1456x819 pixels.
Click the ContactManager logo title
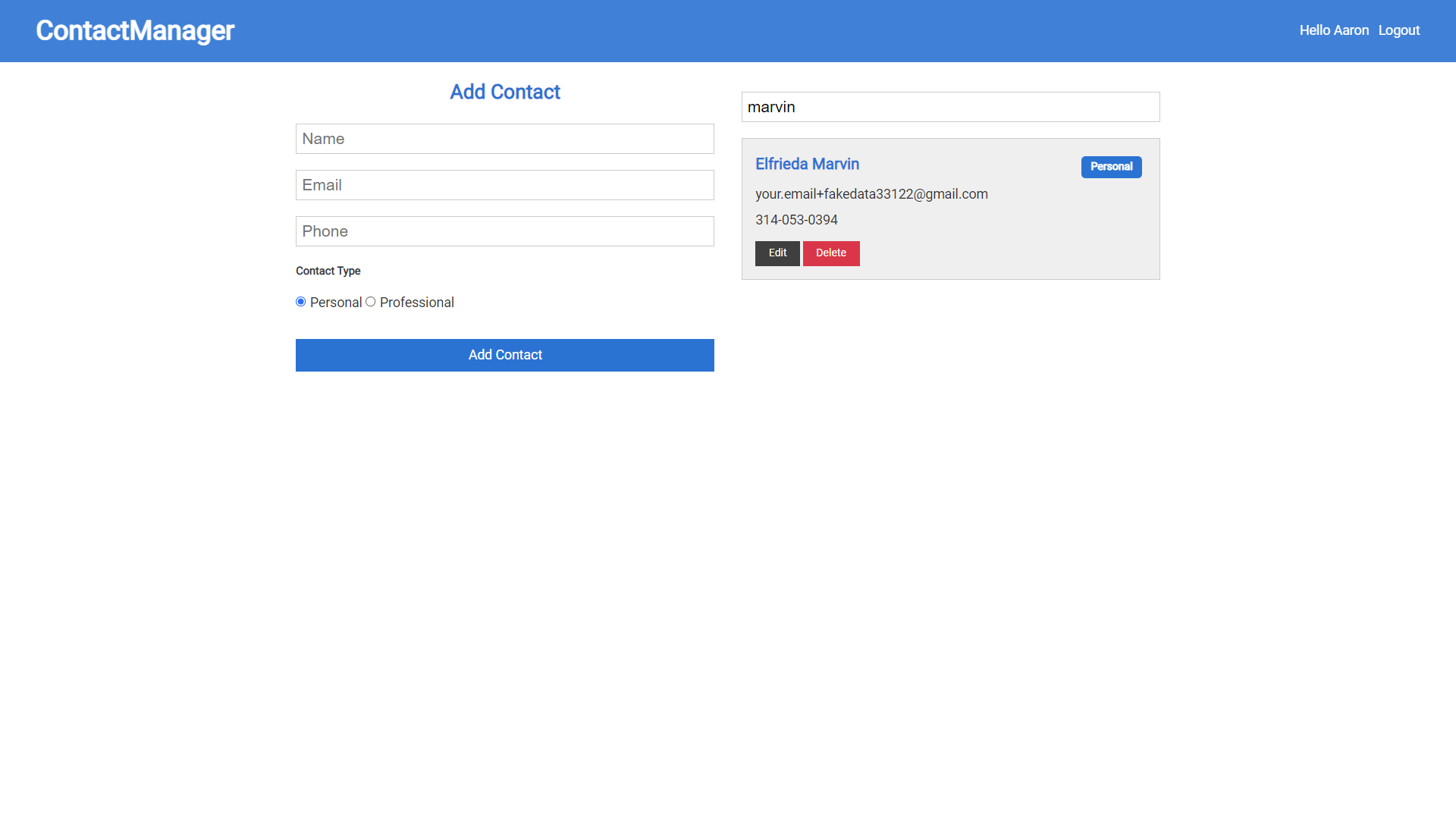tap(135, 30)
